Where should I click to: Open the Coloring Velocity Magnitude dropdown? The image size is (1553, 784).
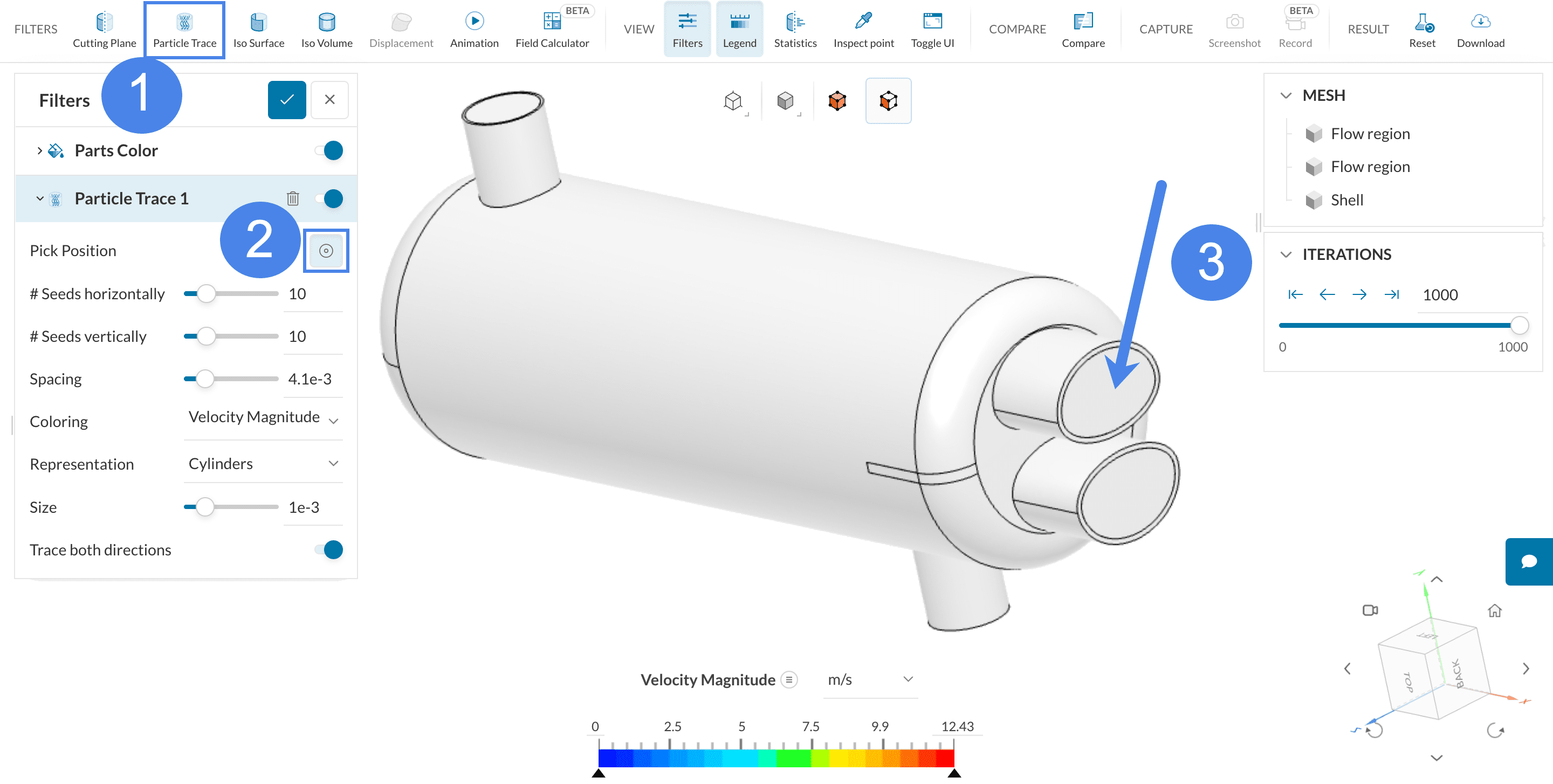pos(264,417)
